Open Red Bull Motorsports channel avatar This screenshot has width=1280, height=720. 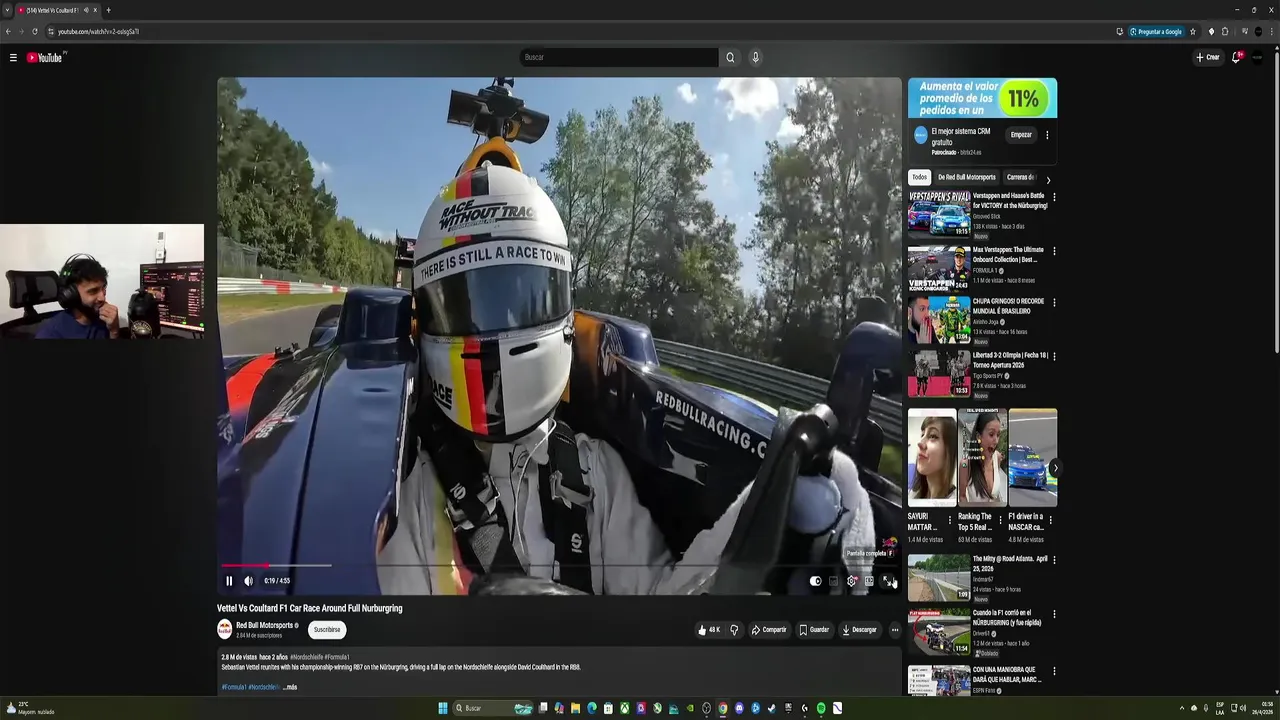tap(225, 629)
